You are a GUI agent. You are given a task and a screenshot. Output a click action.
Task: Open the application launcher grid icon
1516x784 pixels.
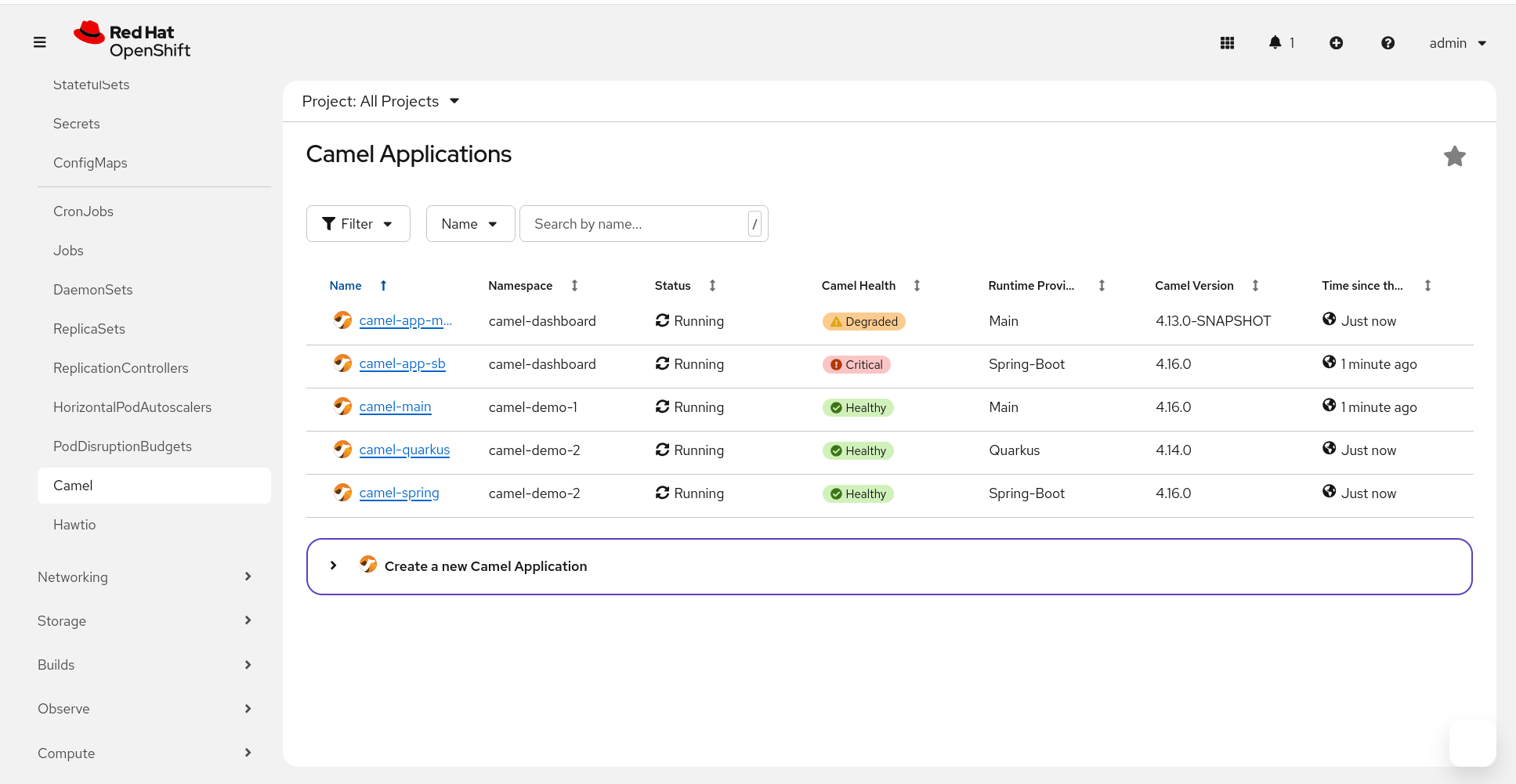pyautogui.click(x=1227, y=43)
